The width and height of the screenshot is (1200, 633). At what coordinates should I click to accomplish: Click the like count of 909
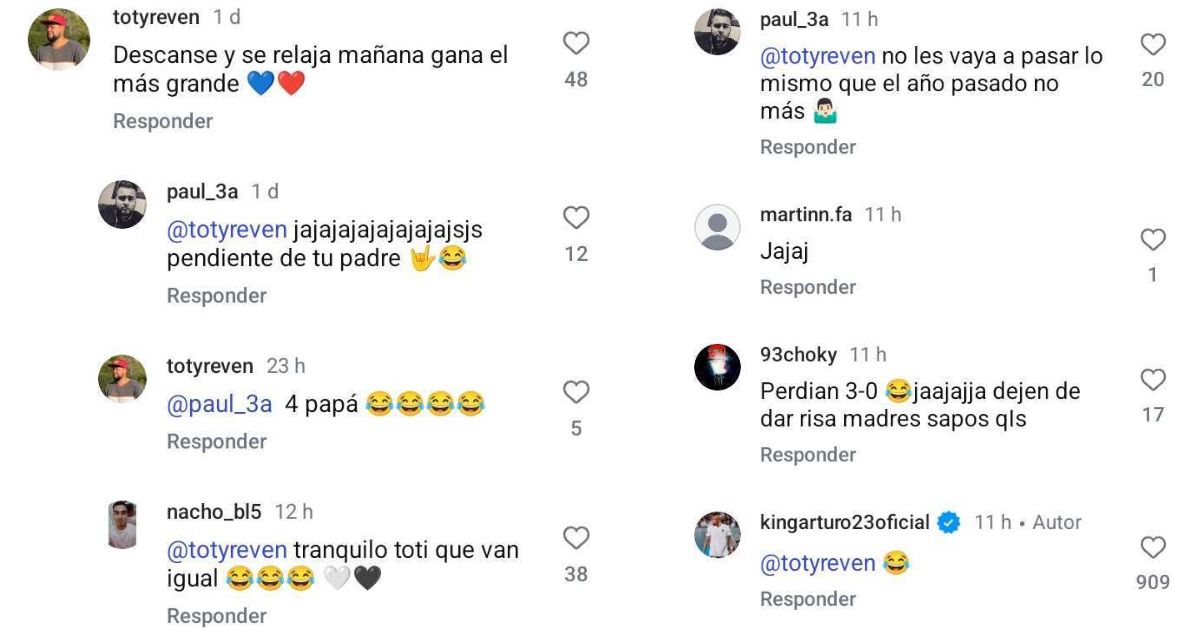pos(1152,580)
